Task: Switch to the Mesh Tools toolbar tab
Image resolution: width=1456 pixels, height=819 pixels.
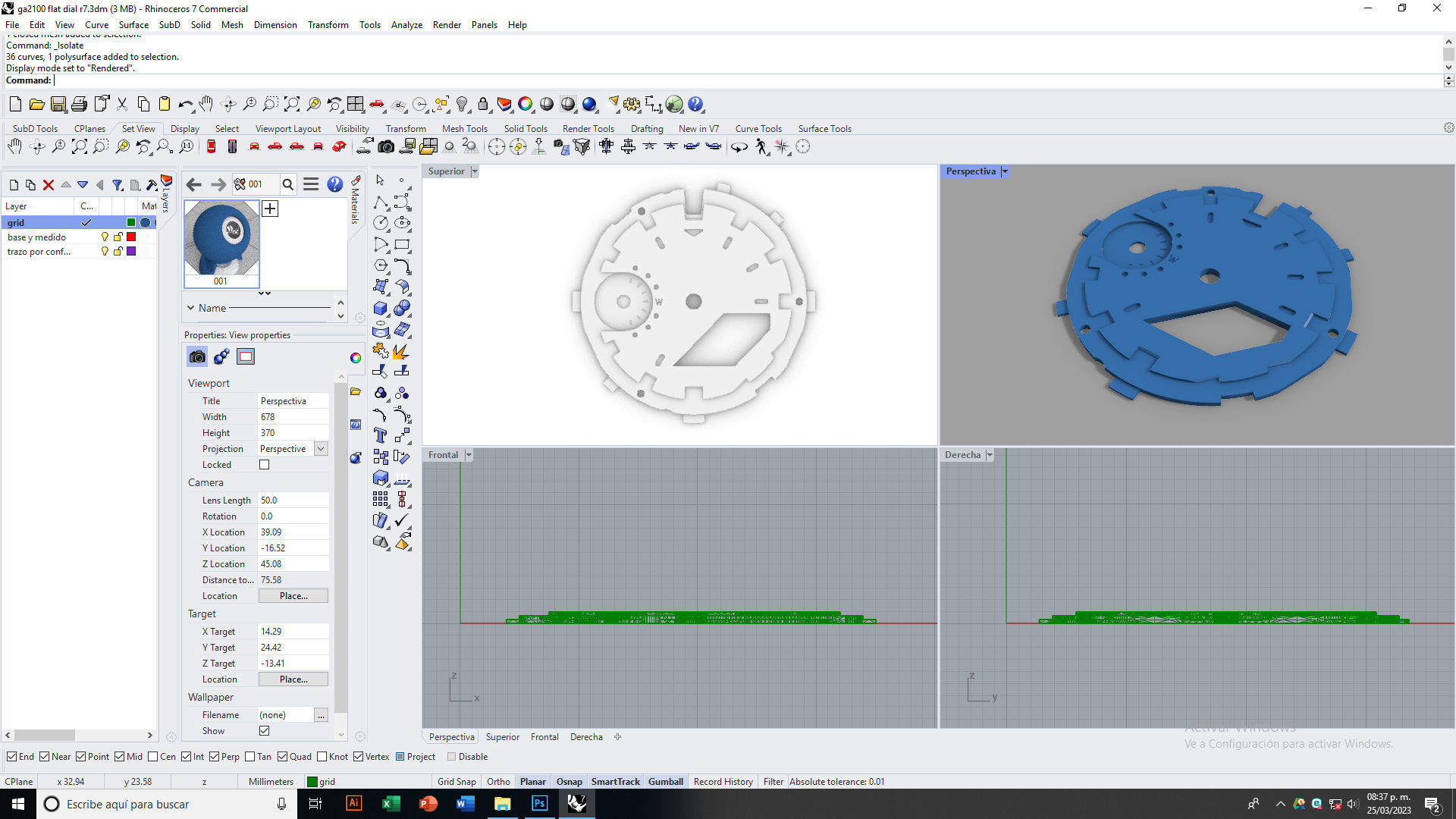Action: [x=465, y=128]
